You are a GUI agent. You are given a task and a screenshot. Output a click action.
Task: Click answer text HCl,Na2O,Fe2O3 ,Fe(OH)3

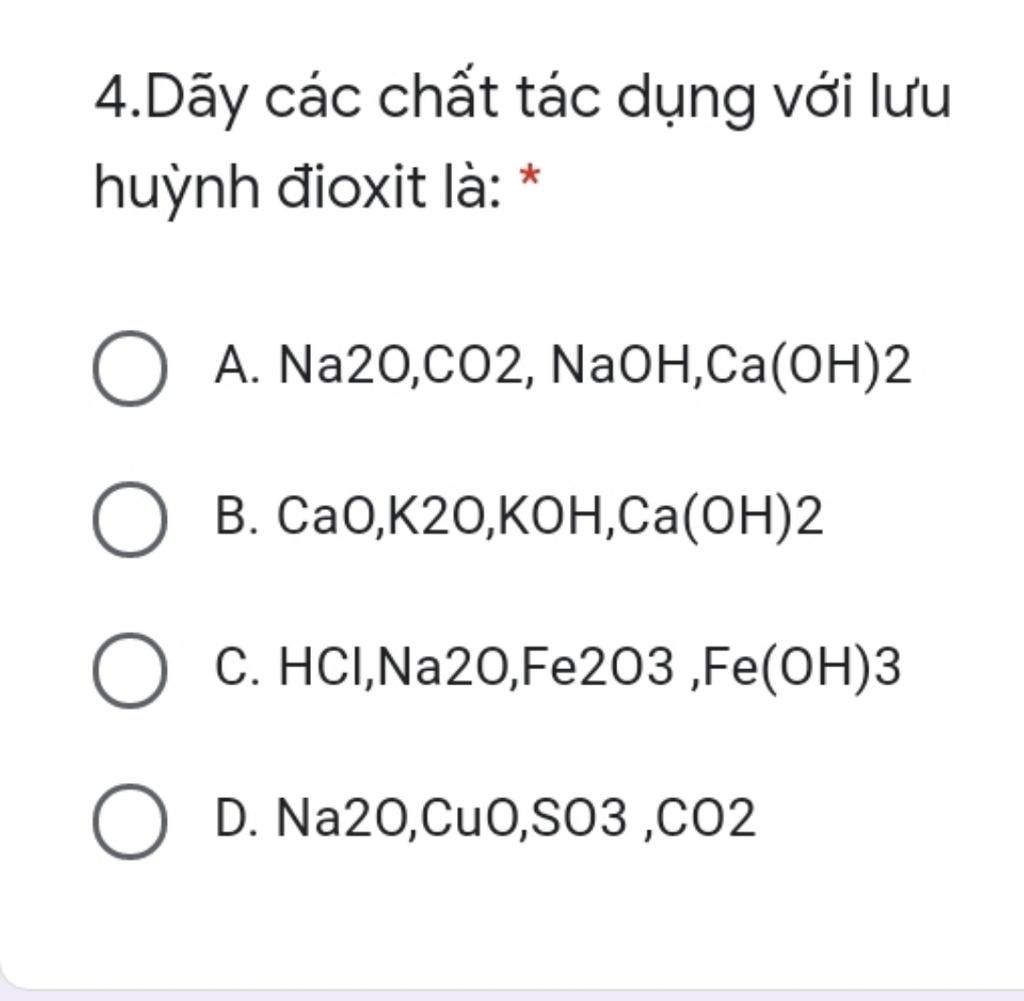[590, 668]
